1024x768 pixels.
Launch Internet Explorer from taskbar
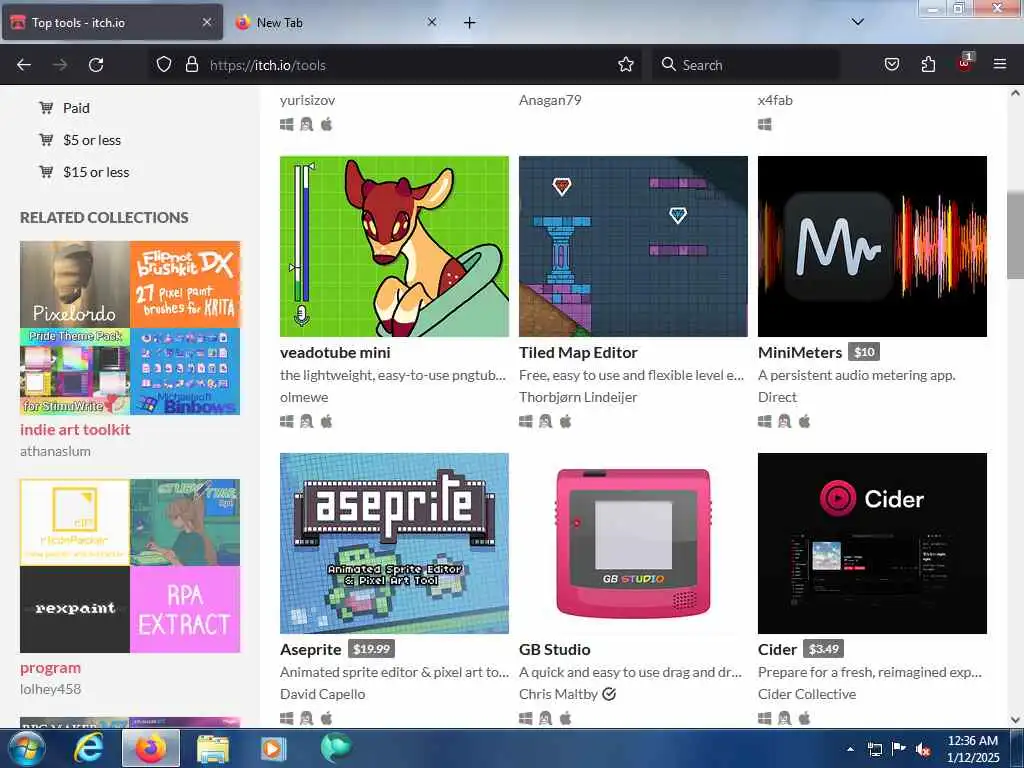[x=89, y=748]
